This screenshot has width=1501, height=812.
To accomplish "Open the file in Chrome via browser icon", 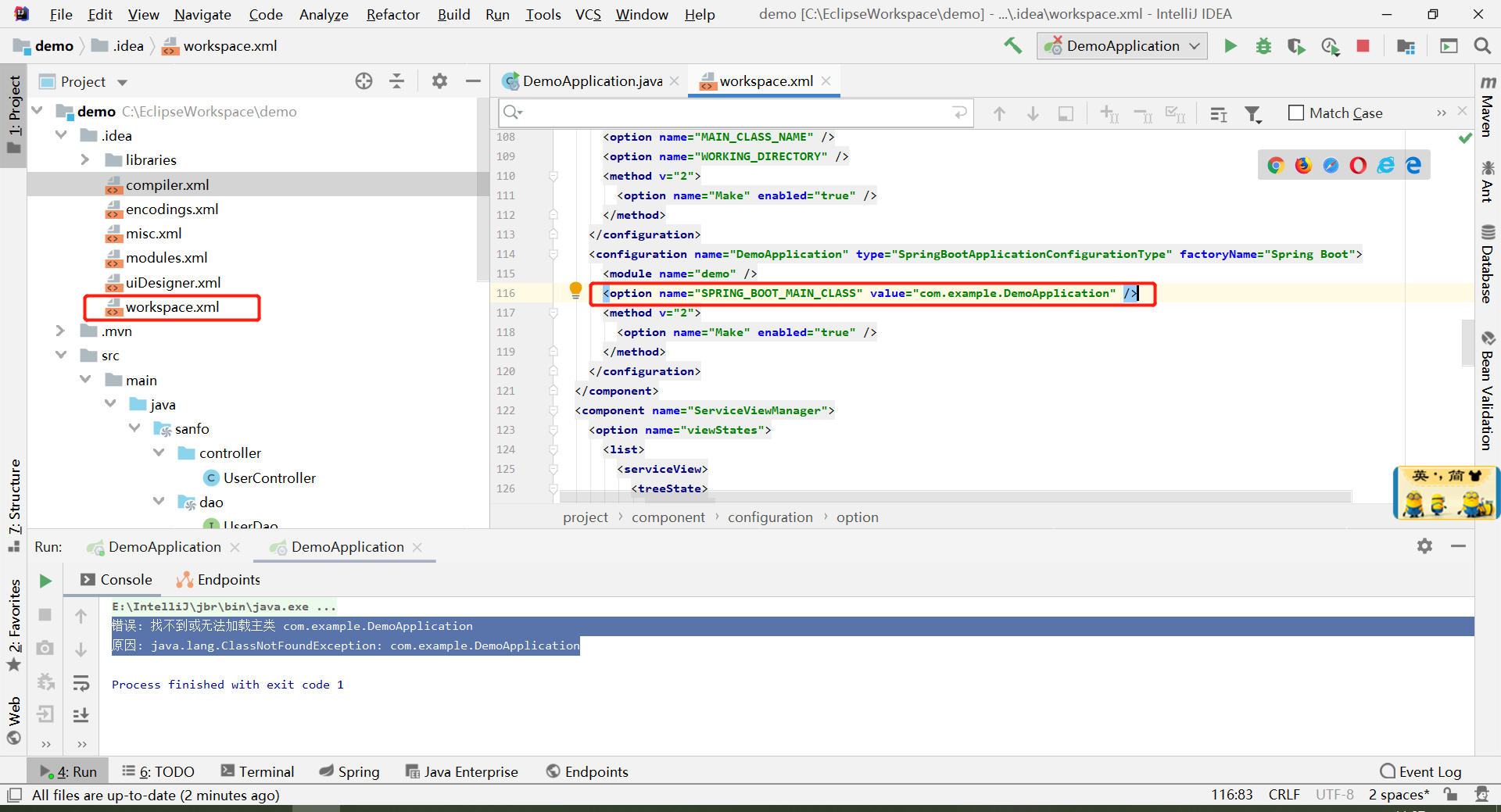I will (1275, 165).
